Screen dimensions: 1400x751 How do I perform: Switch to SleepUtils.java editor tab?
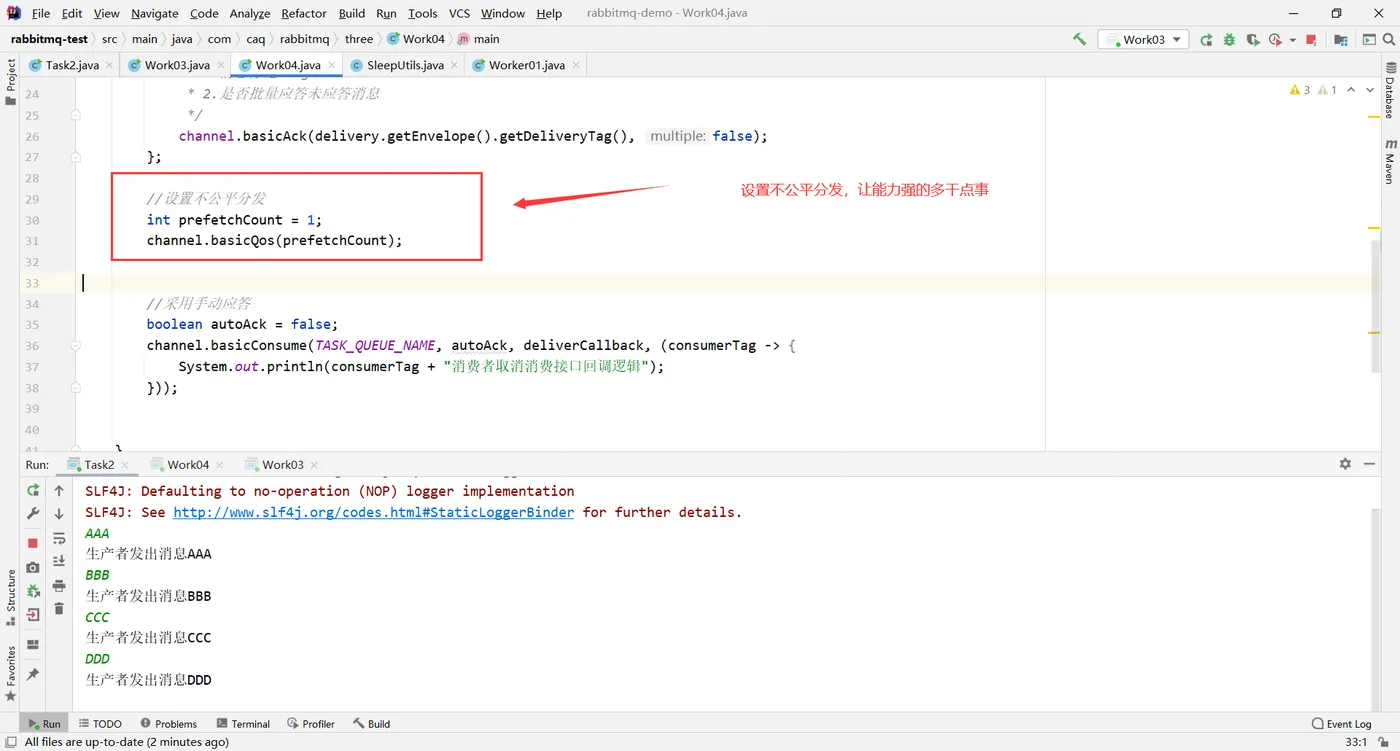(x=405, y=65)
